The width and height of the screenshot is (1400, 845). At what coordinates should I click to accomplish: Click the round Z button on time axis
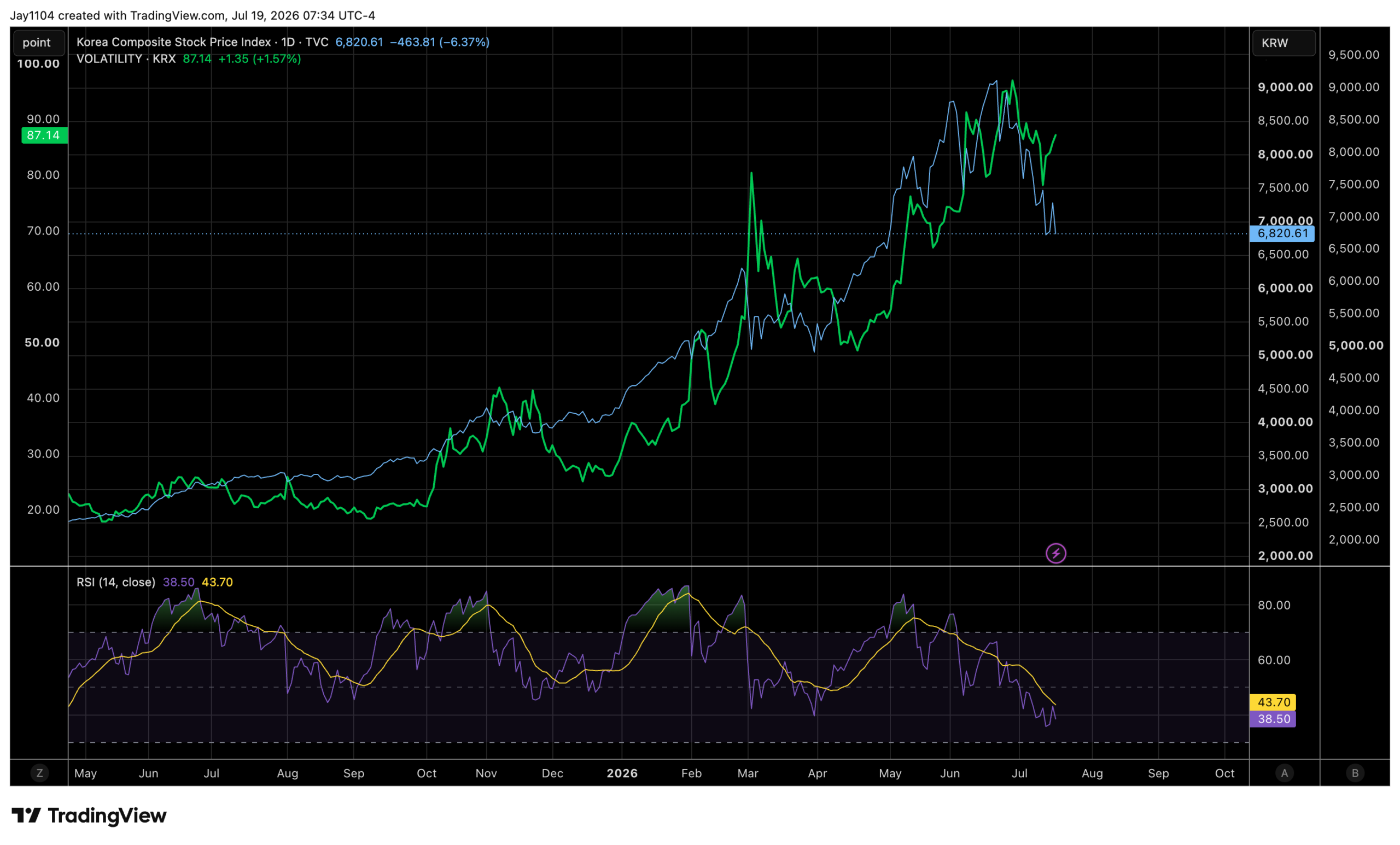point(39,773)
